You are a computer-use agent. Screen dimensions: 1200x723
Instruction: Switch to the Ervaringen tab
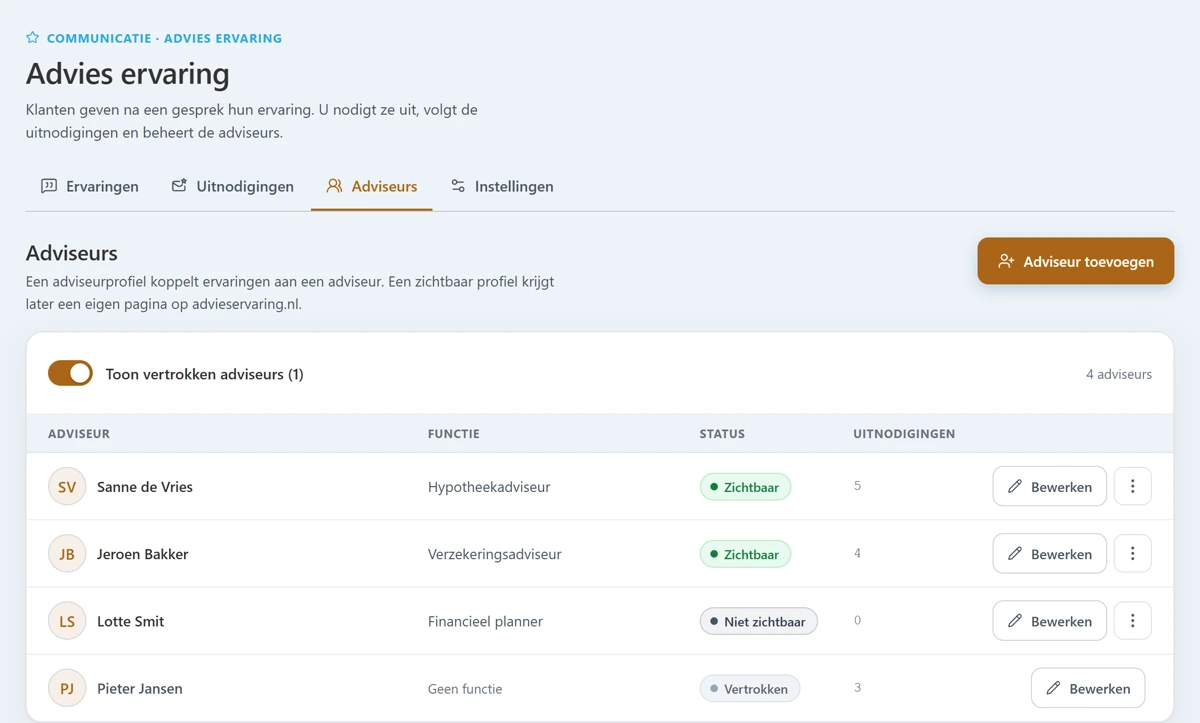(x=90, y=186)
